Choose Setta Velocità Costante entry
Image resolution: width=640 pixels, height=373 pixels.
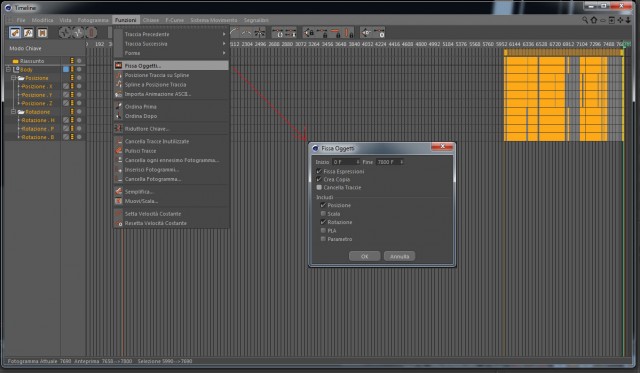click(x=171, y=213)
